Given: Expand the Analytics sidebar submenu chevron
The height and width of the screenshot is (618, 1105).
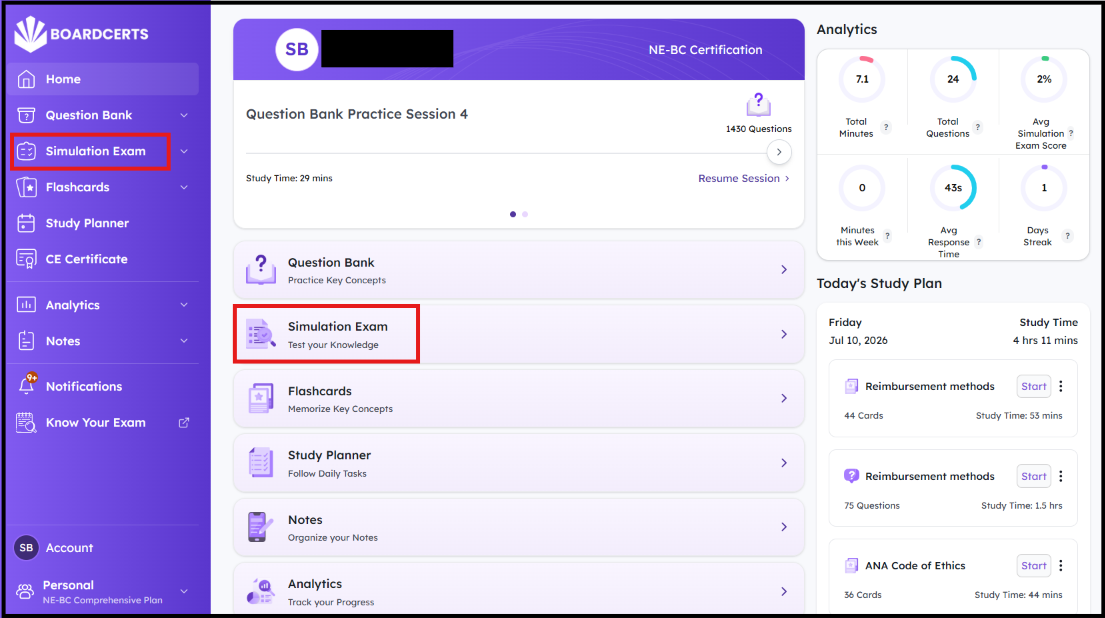Looking at the screenshot, I should point(184,305).
